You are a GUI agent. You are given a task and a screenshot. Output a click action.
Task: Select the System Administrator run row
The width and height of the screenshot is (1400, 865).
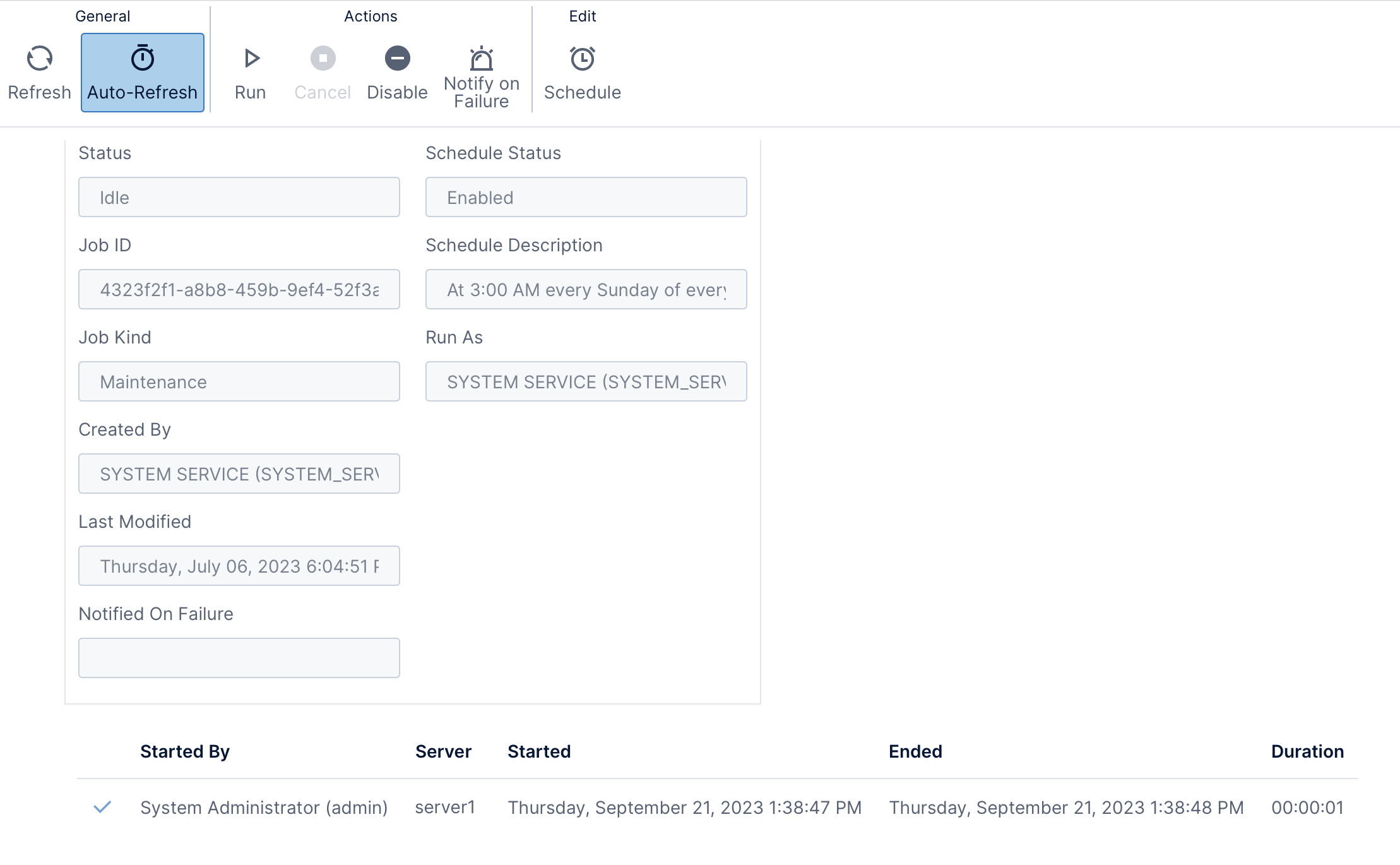[x=264, y=808]
